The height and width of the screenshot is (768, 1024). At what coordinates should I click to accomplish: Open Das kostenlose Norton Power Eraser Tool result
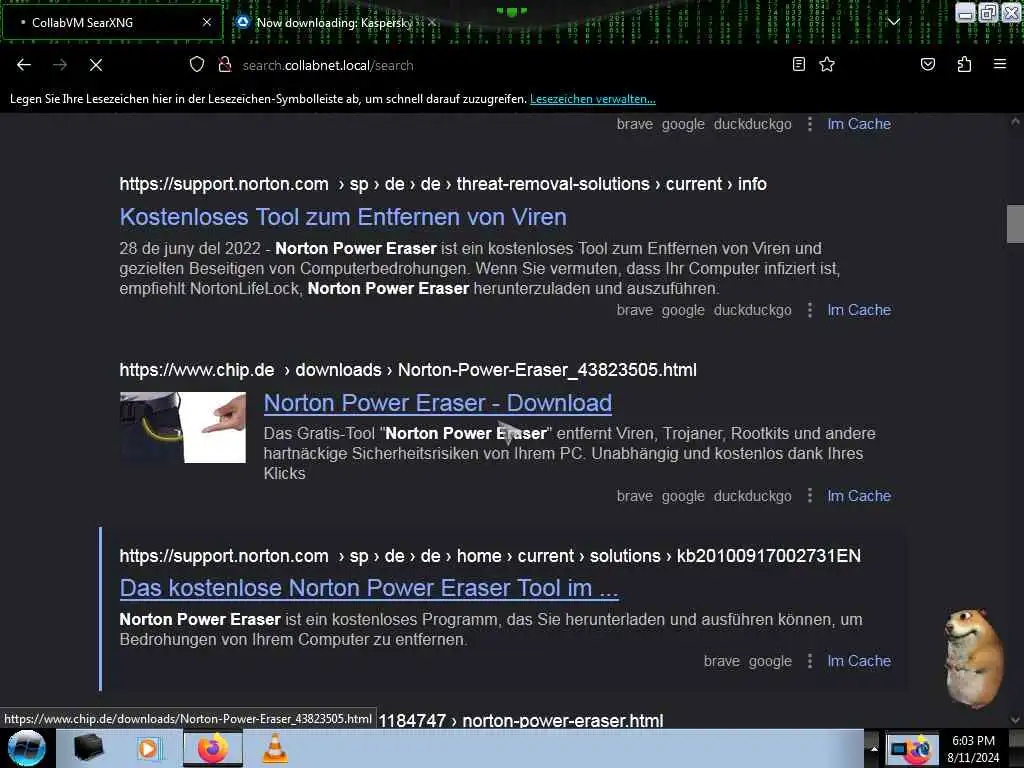click(369, 588)
